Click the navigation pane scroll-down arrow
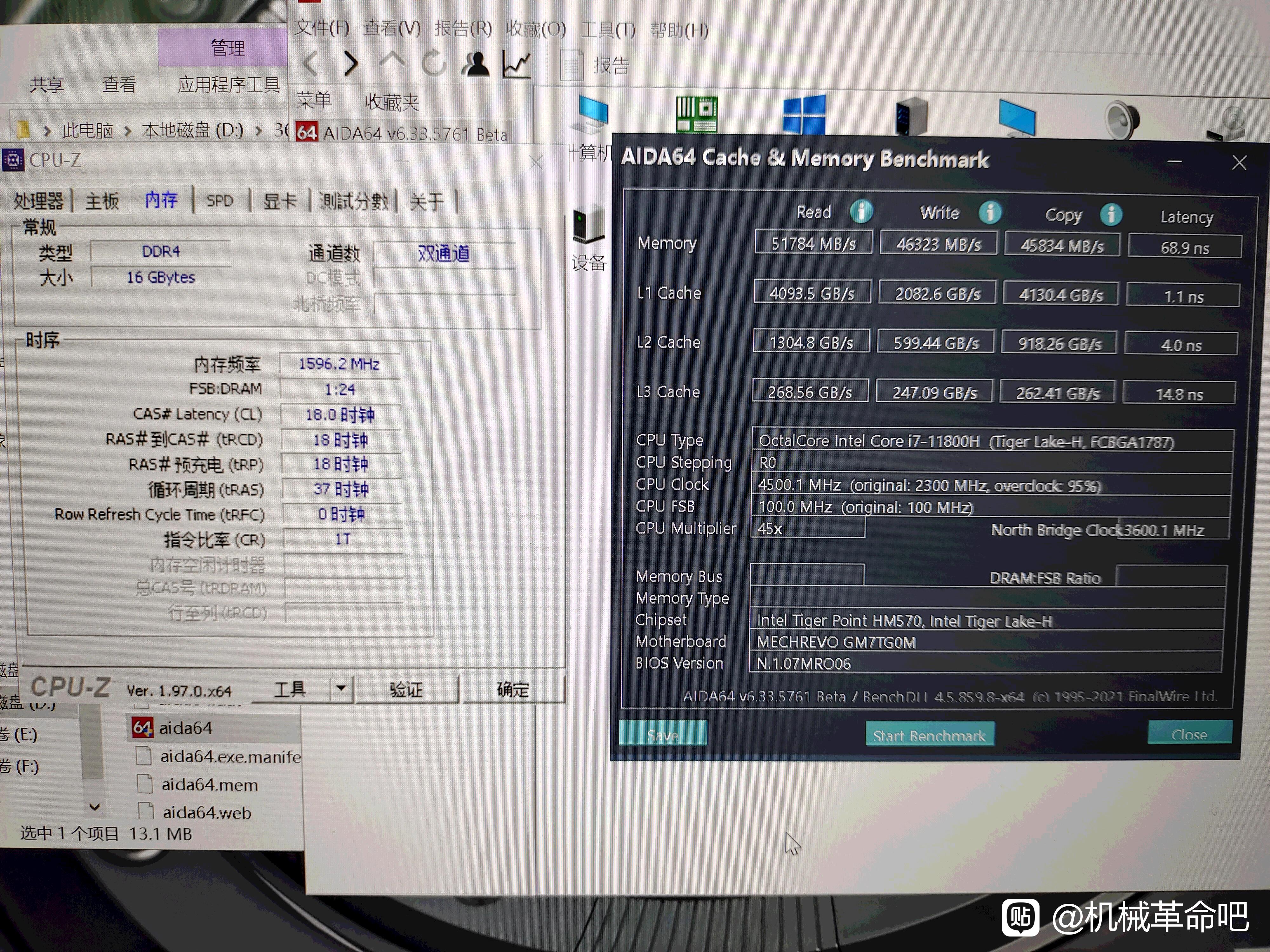The width and height of the screenshot is (1270, 952). pos(94,807)
